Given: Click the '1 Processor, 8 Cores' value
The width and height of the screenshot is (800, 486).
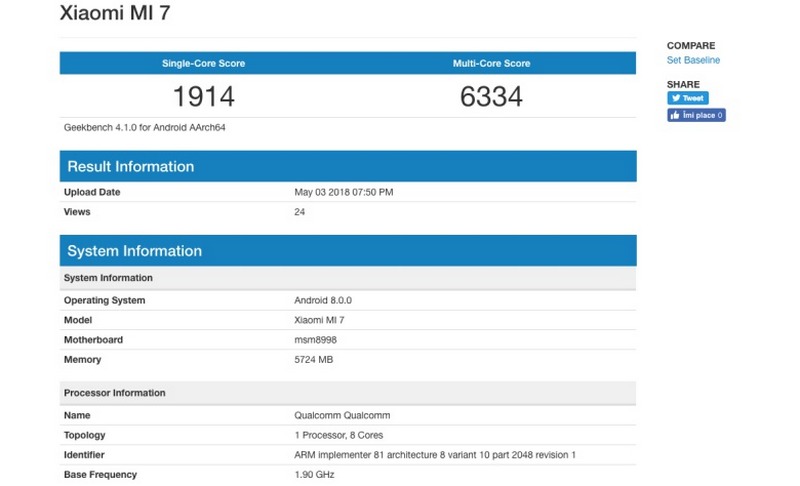Looking at the screenshot, I should (338, 435).
